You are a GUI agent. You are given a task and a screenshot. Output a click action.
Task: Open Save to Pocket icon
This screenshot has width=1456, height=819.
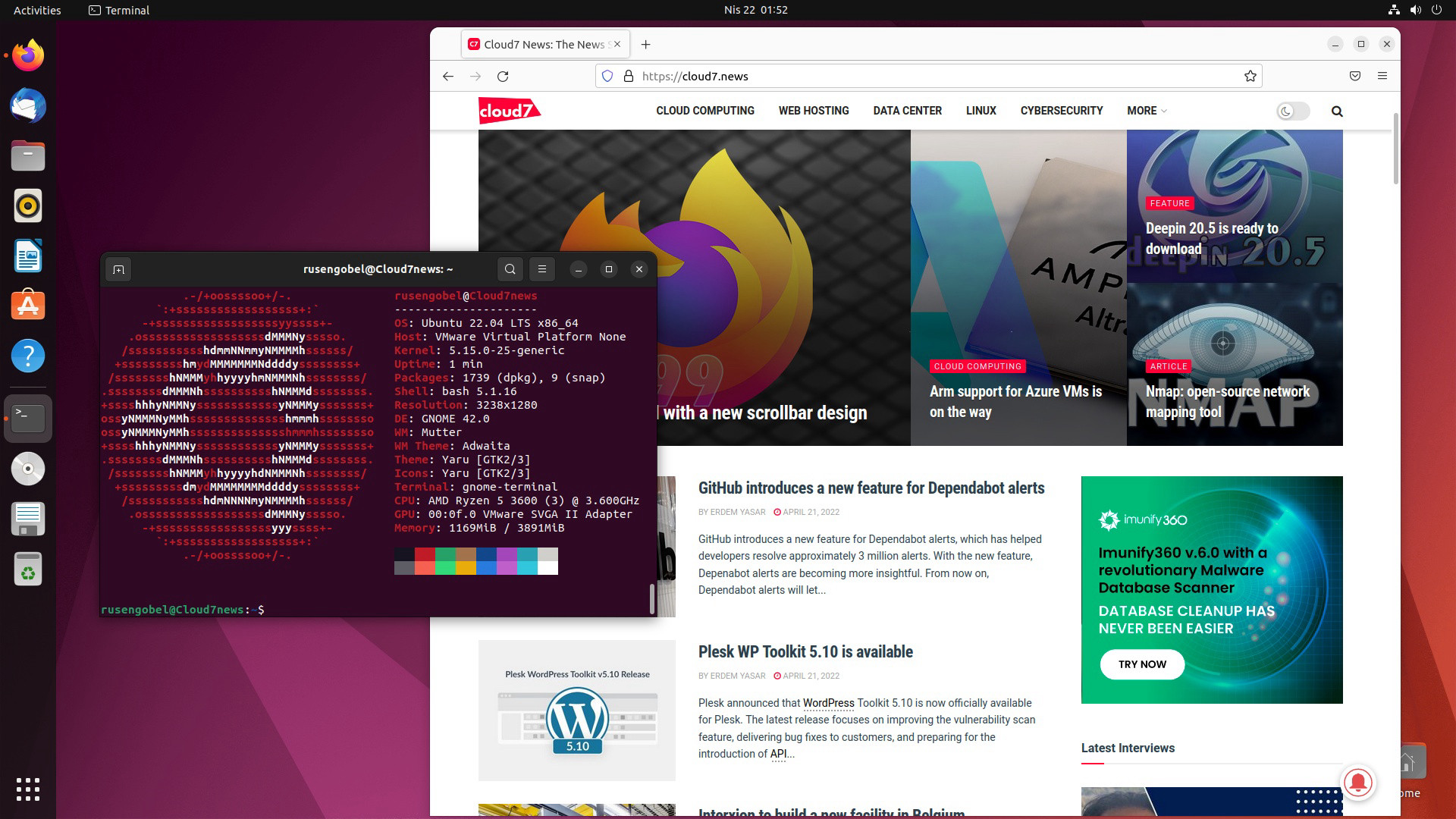point(1355,76)
